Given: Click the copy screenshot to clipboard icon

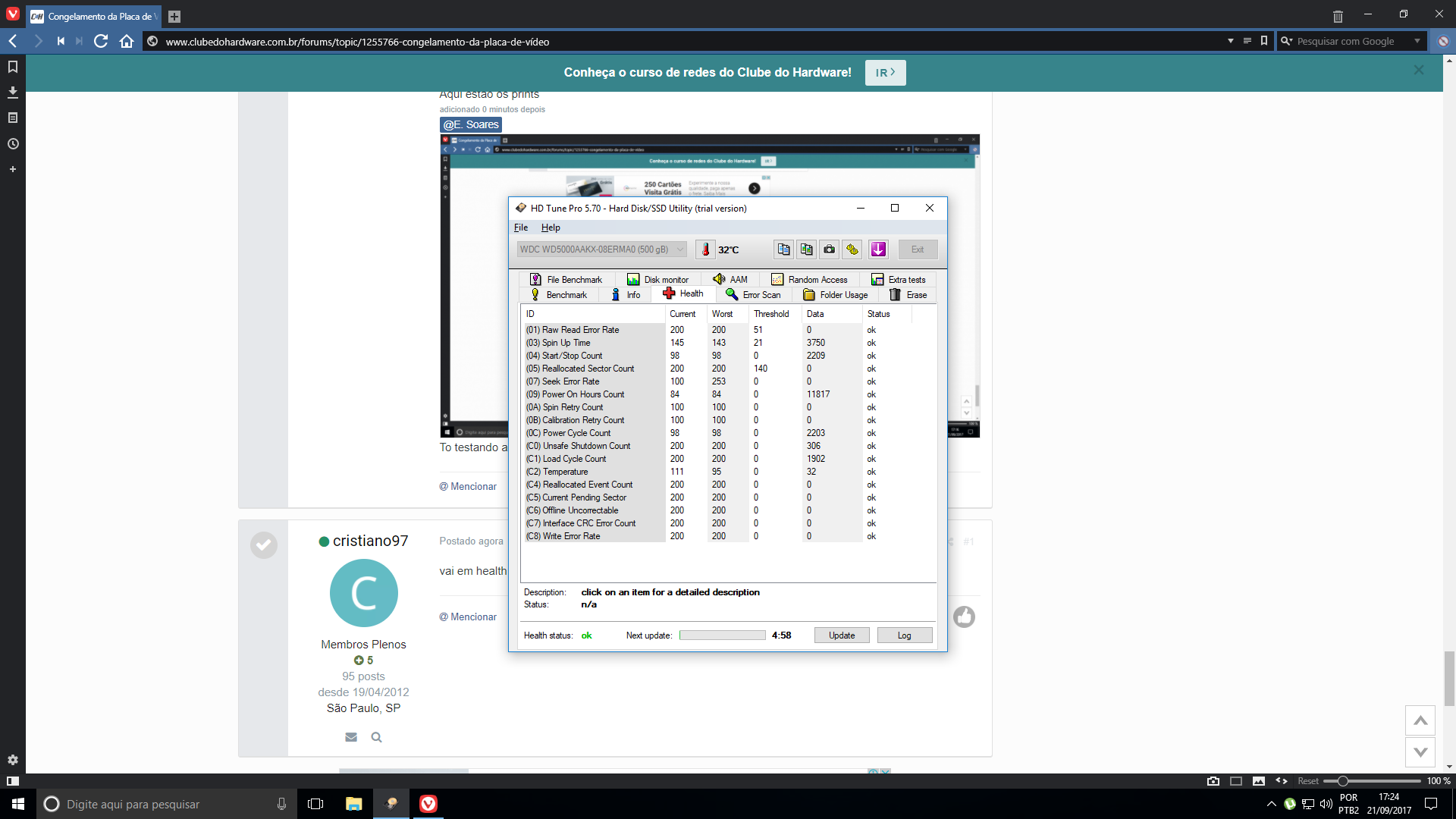Looking at the screenshot, I should [806, 249].
